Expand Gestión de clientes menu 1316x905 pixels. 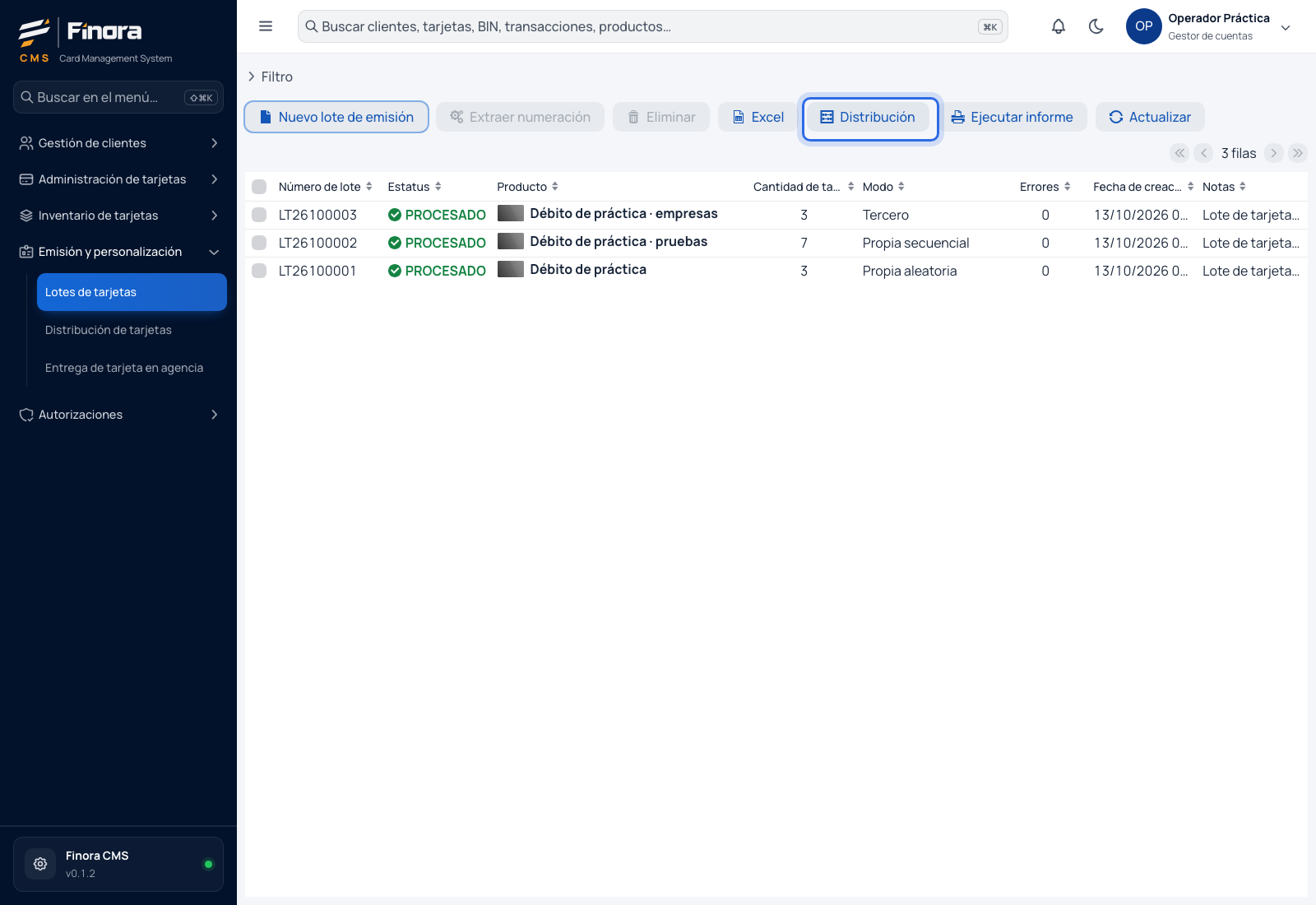(118, 143)
